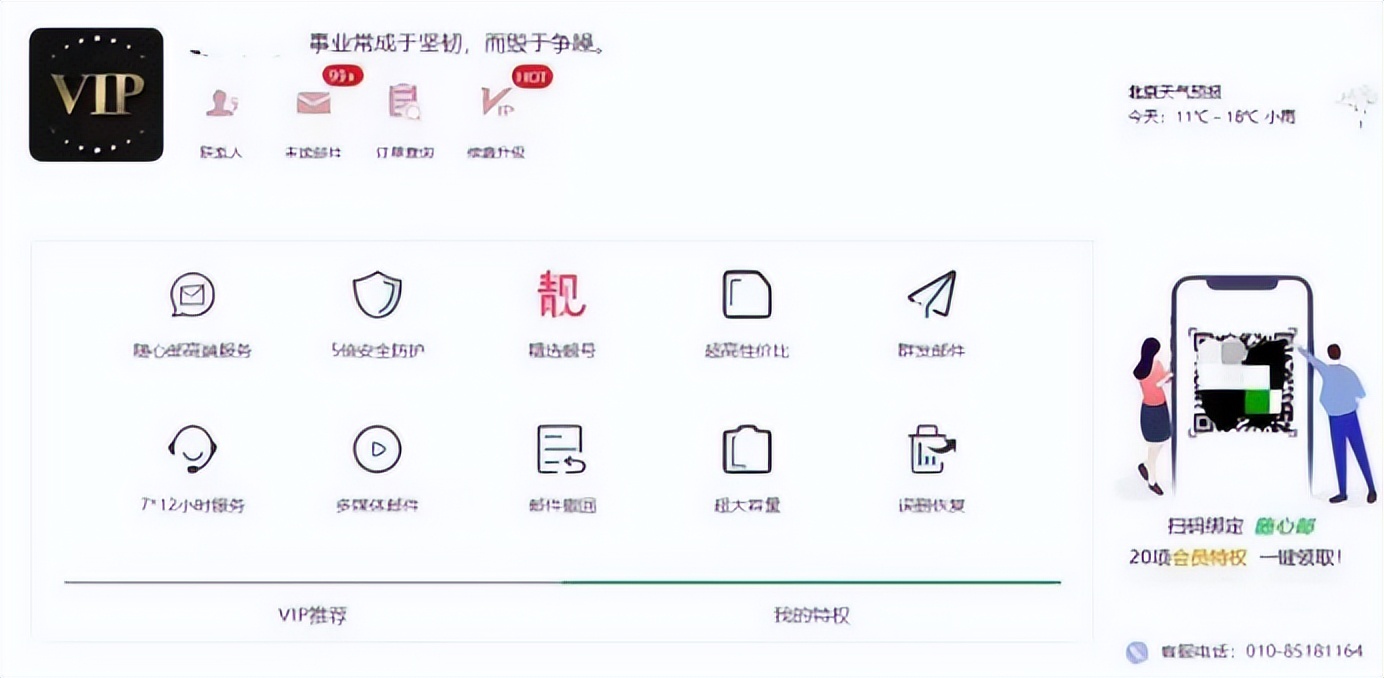Viewport: 1384px width, 678px height.
Task: Click the 误删恢复 trash restore icon
Action: point(931,449)
